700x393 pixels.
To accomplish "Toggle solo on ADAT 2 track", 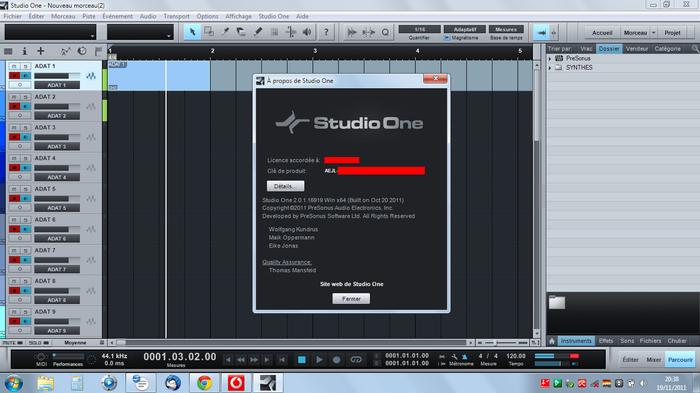I will coord(25,97).
